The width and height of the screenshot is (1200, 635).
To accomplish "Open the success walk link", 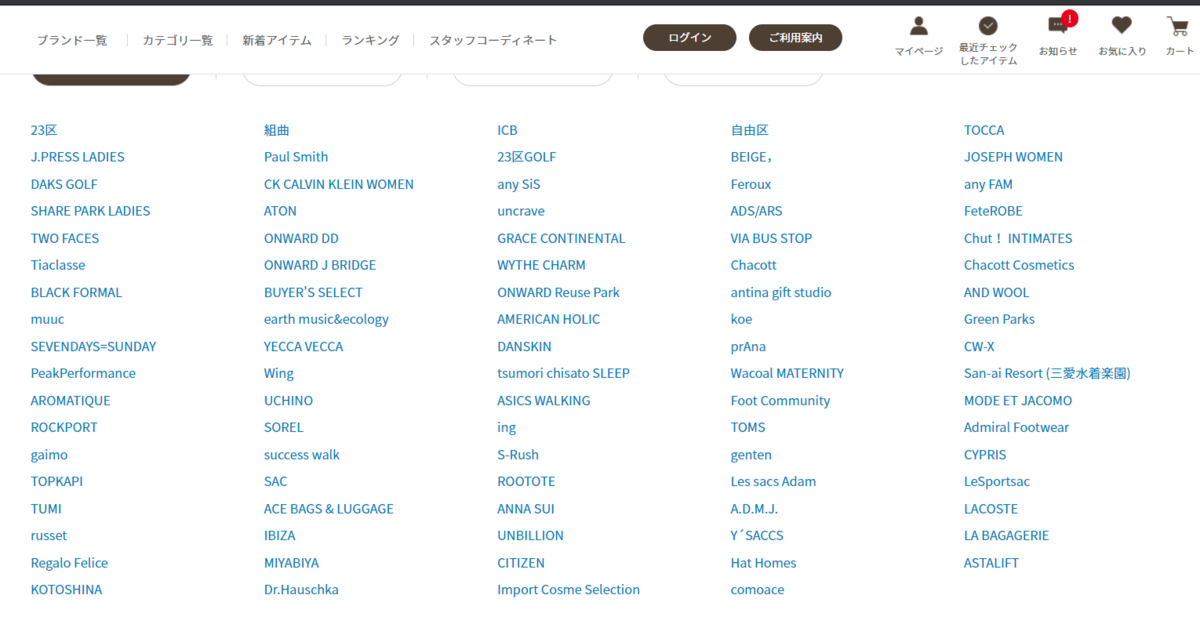I will [302, 454].
